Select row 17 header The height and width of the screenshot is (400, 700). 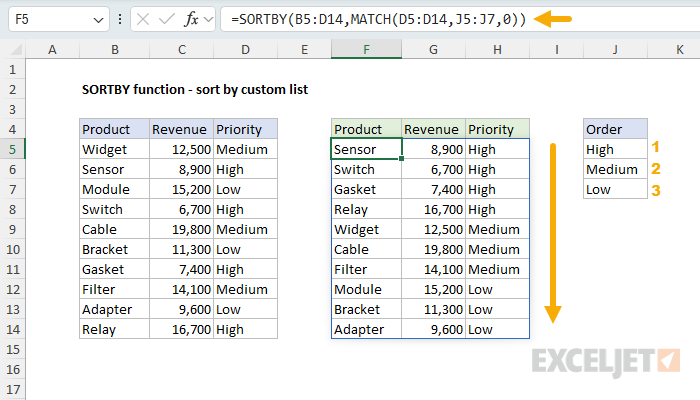(x=12, y=389)
